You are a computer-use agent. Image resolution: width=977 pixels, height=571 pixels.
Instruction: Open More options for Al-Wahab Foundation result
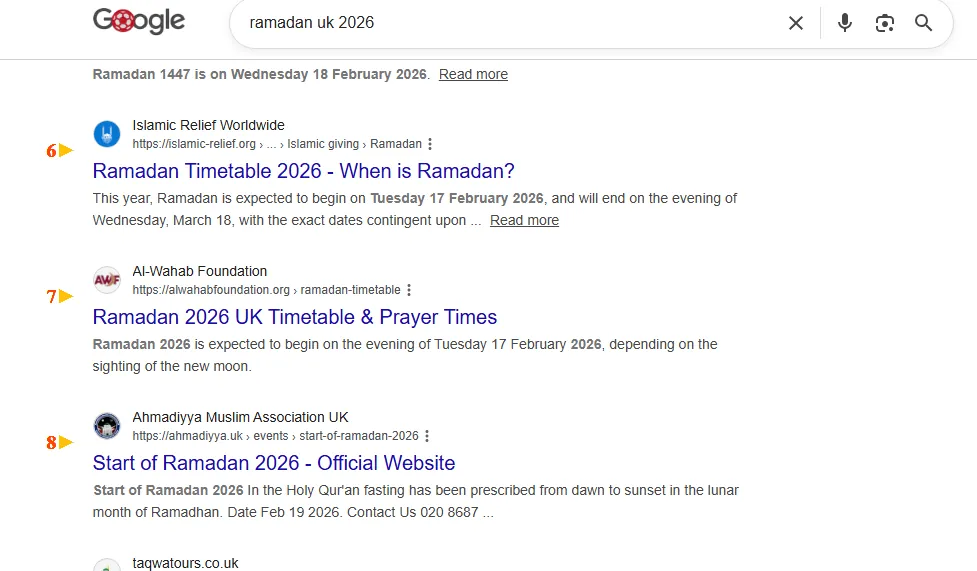click(409, 290)
